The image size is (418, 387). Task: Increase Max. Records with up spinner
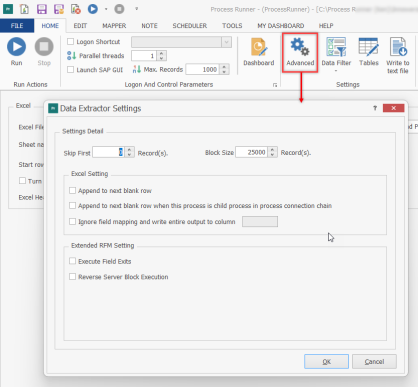(224, 67)
